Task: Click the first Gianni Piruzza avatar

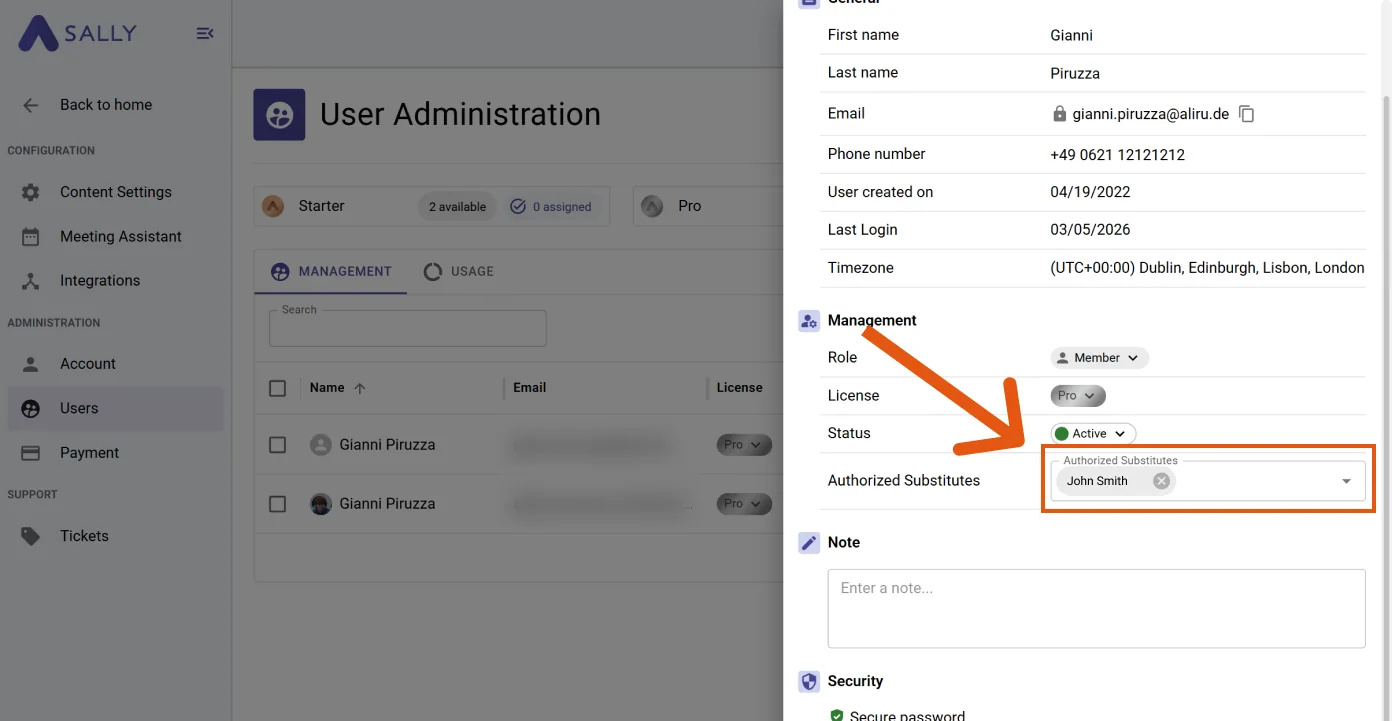Action: (321, 445)
